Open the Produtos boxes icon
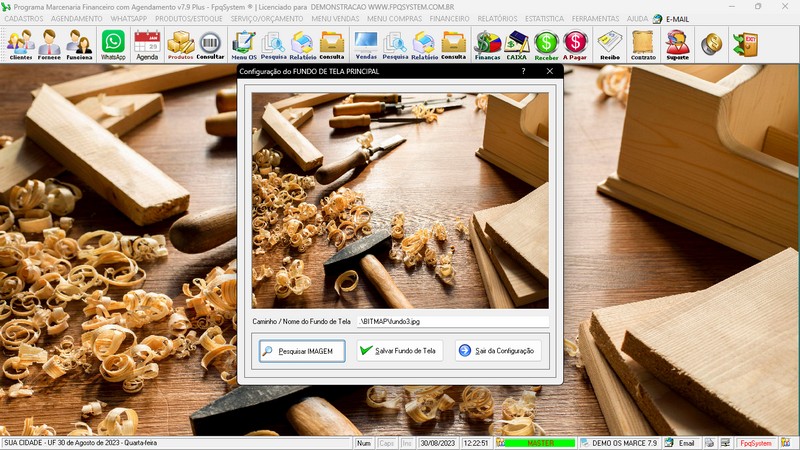The image size is (800, 450). [x=181, y=44]
